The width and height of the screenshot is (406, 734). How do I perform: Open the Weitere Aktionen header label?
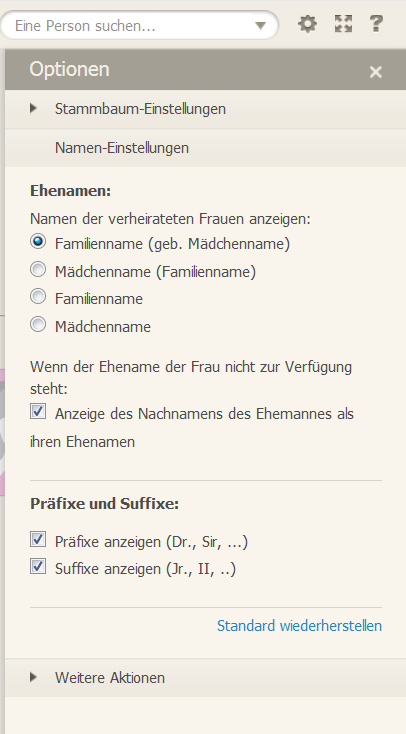110,678
